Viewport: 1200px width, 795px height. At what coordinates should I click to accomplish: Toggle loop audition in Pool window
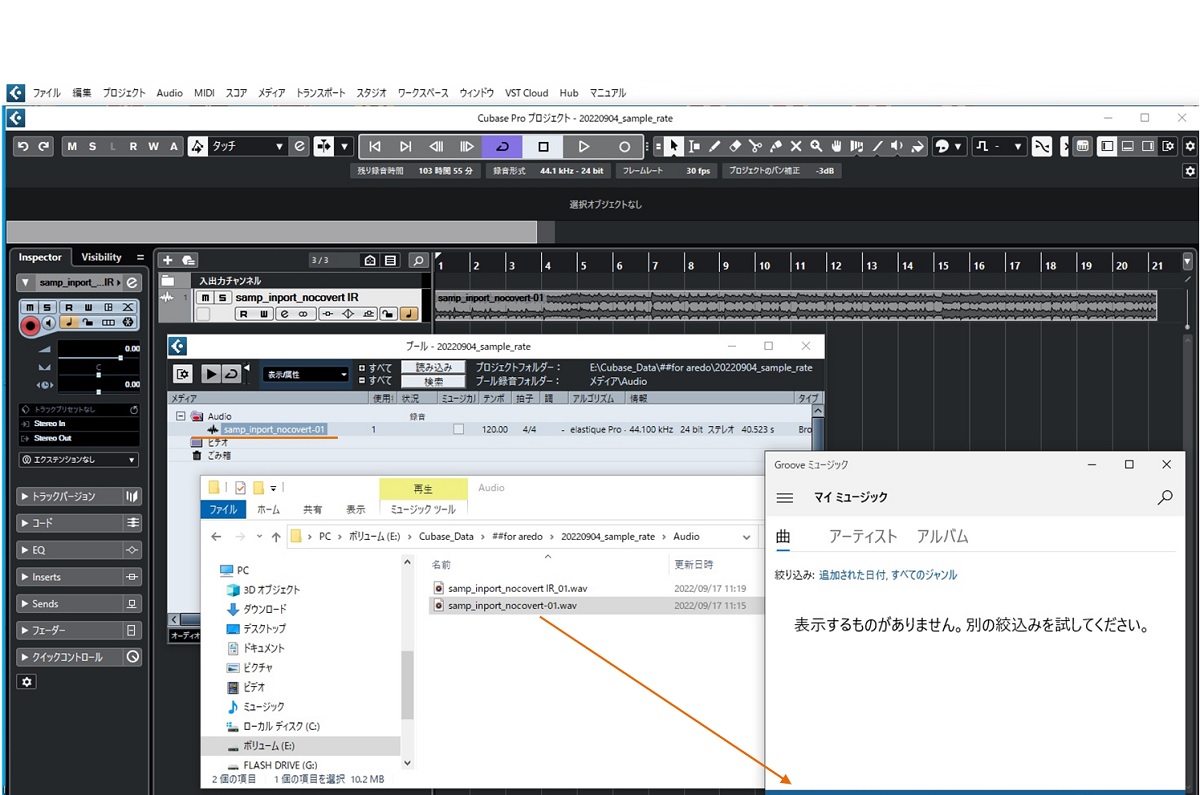pyautogui.click(x=230, y=374)
